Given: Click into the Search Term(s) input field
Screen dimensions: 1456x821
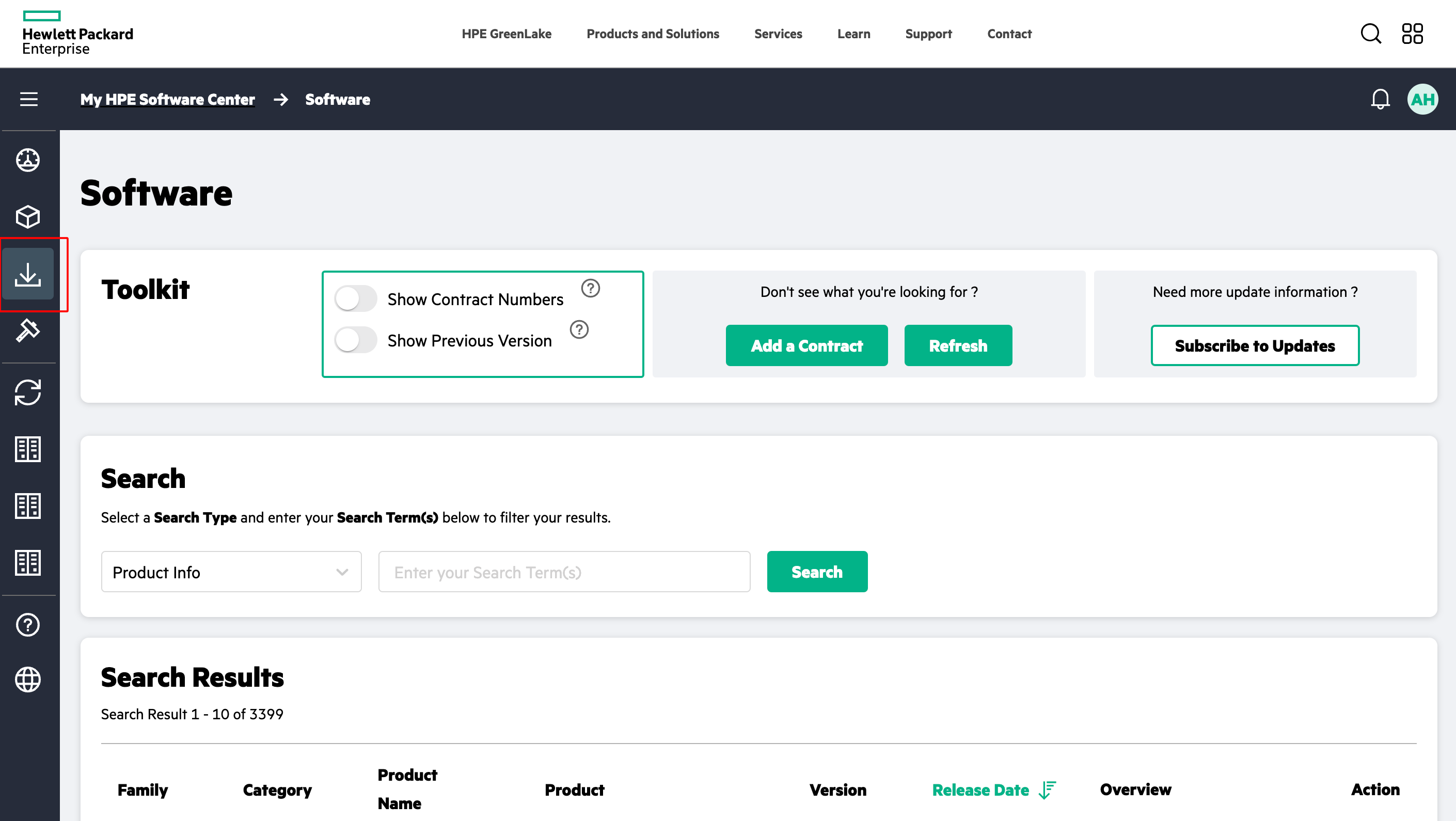Looking at the screenshot, I should pyautogui.click(x=564, y=572).
